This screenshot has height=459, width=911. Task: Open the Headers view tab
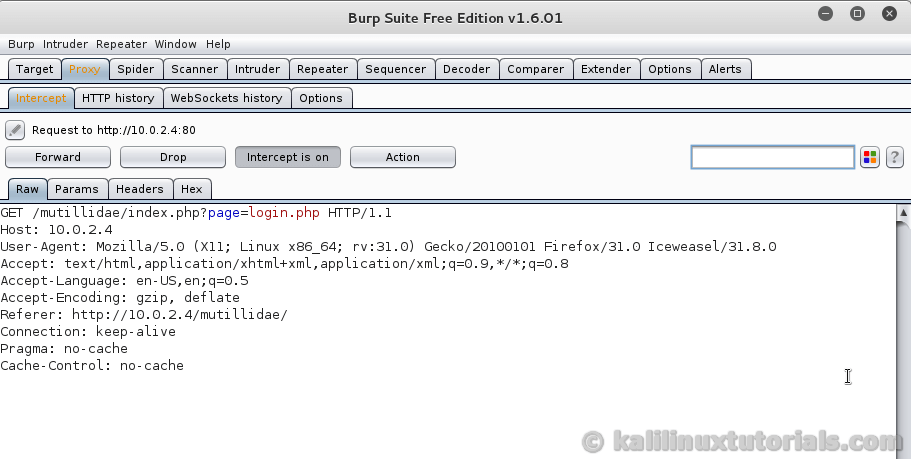[x=139, y=189]
